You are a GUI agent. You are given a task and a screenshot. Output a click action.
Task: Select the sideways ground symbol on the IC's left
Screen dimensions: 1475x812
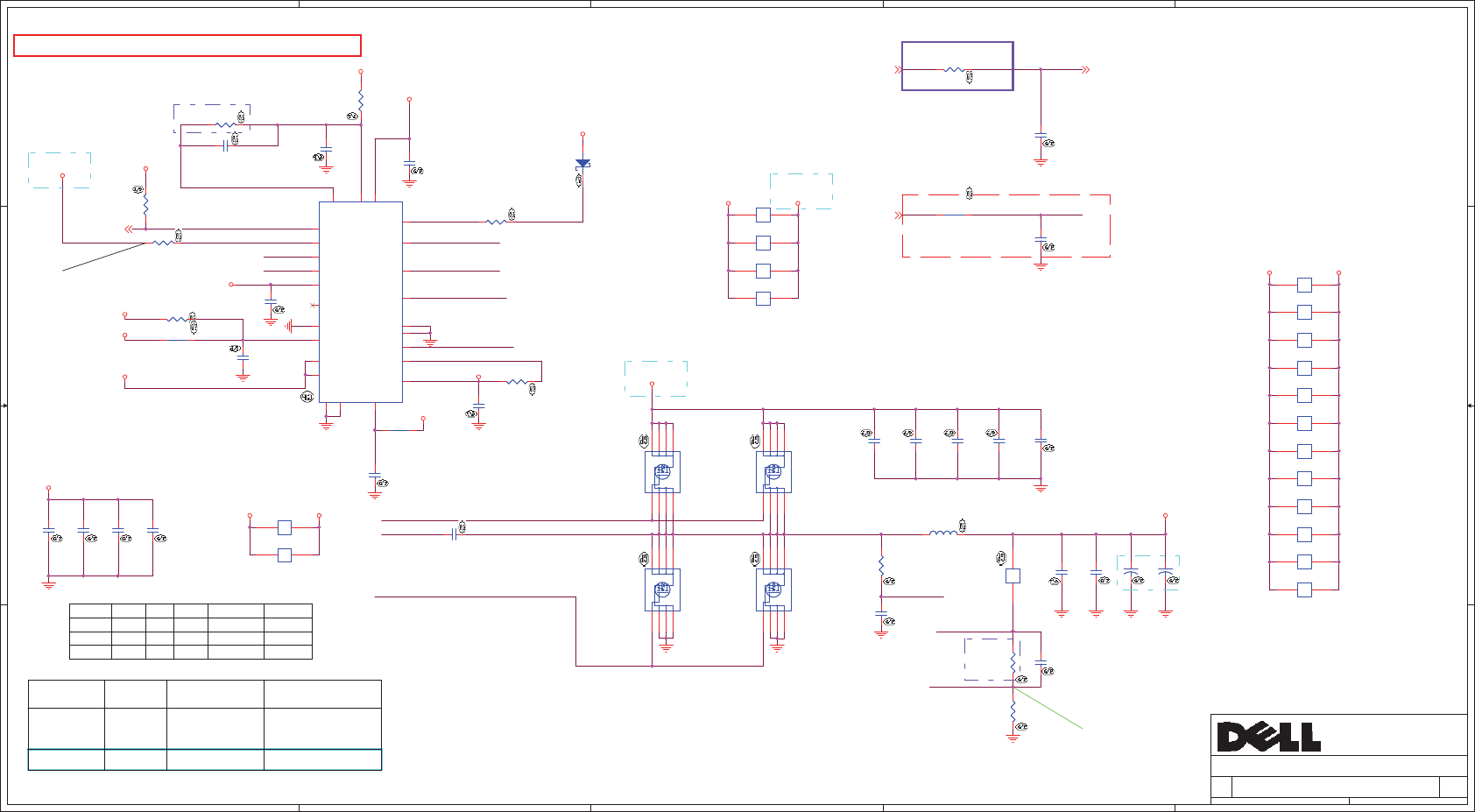click(x=288, y=326)
